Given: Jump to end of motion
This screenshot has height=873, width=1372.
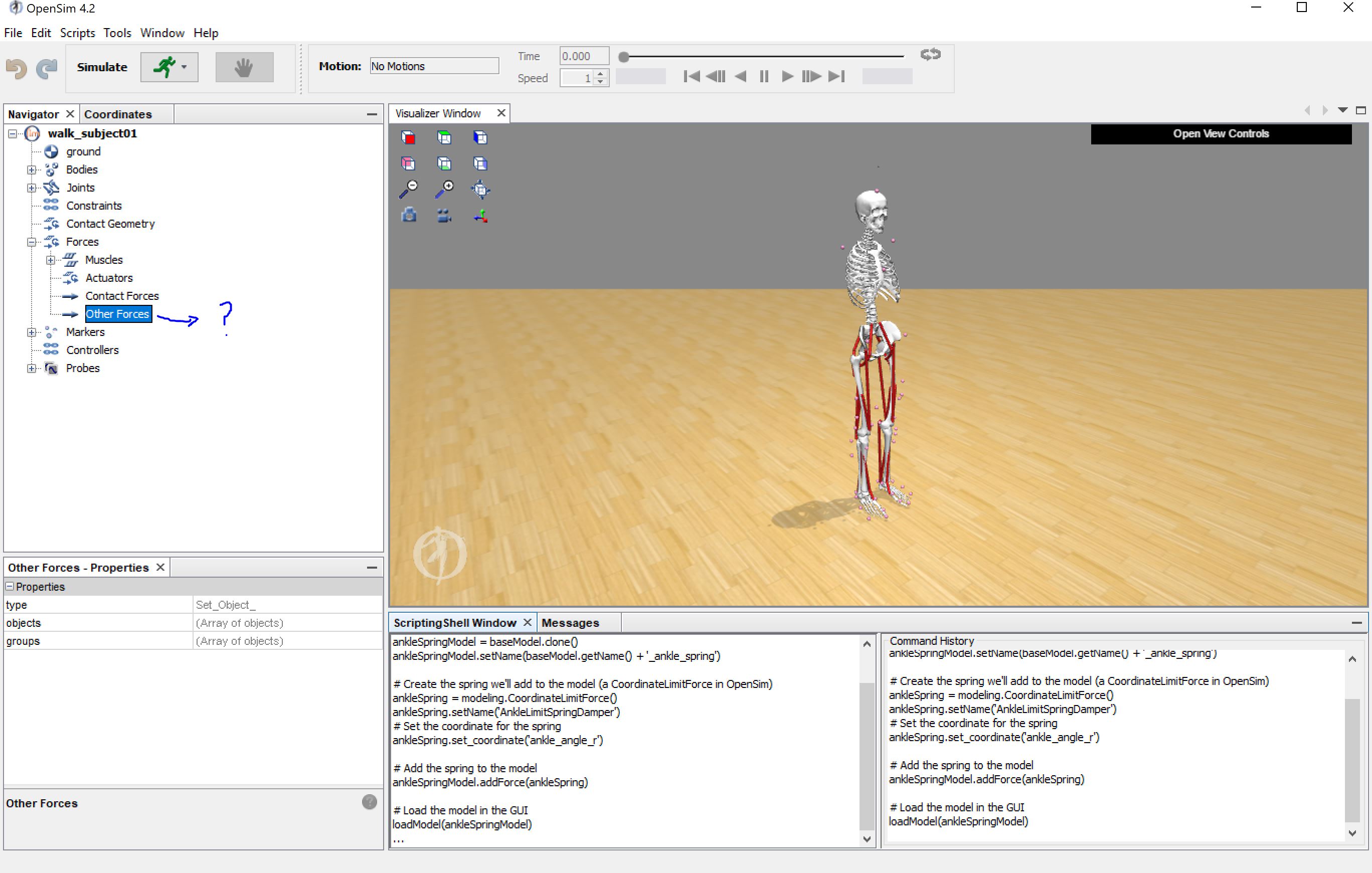Looking at the screenshot, I should pyautogui.click(x=836, y=76).
